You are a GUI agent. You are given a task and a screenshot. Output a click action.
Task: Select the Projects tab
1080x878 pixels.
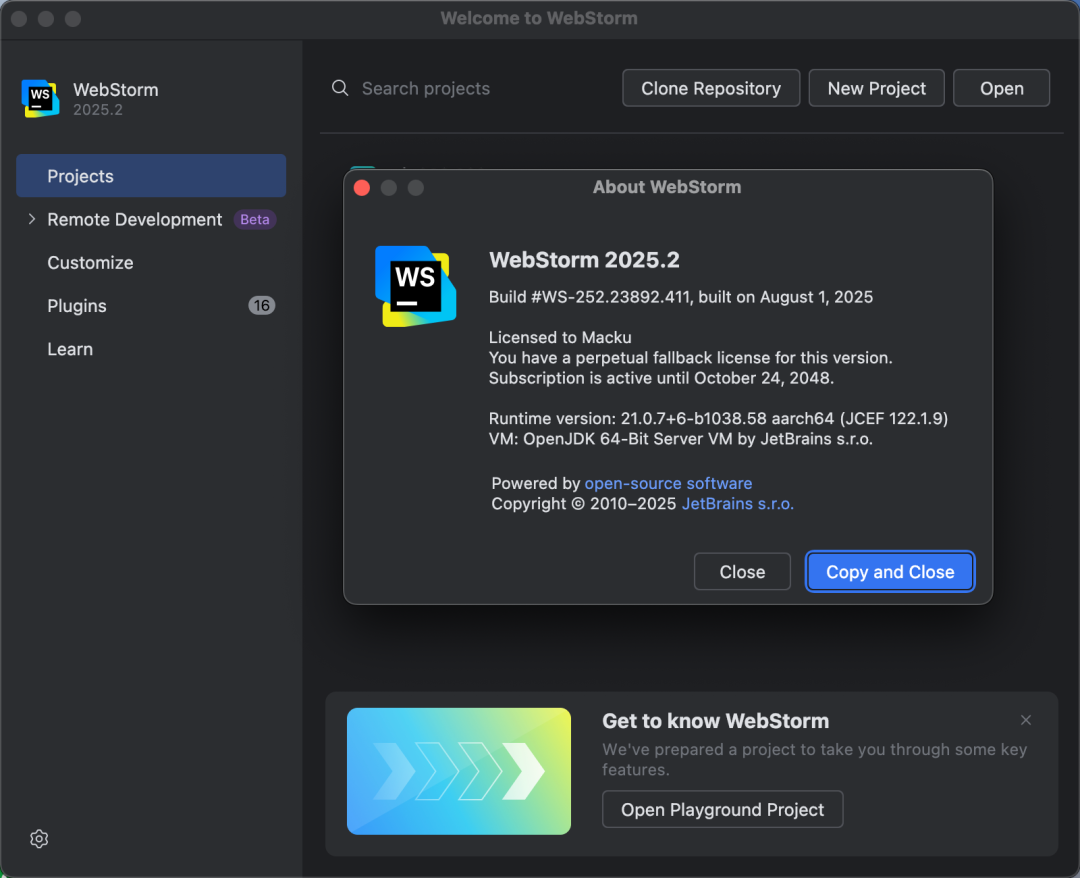click(x=151, y=176)
